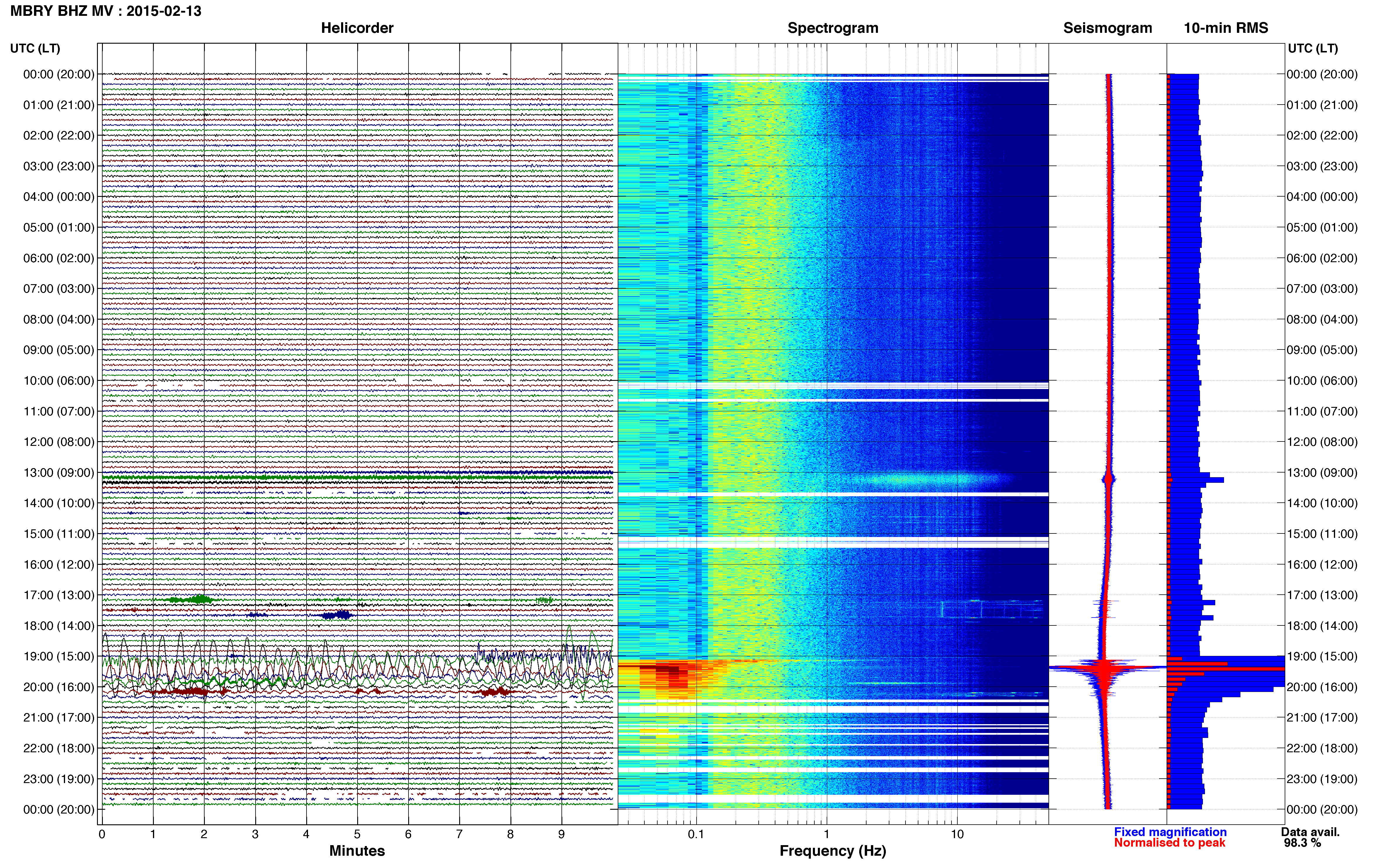Select the Spectrogram panel heading
1389x868 pixels.
833,28
